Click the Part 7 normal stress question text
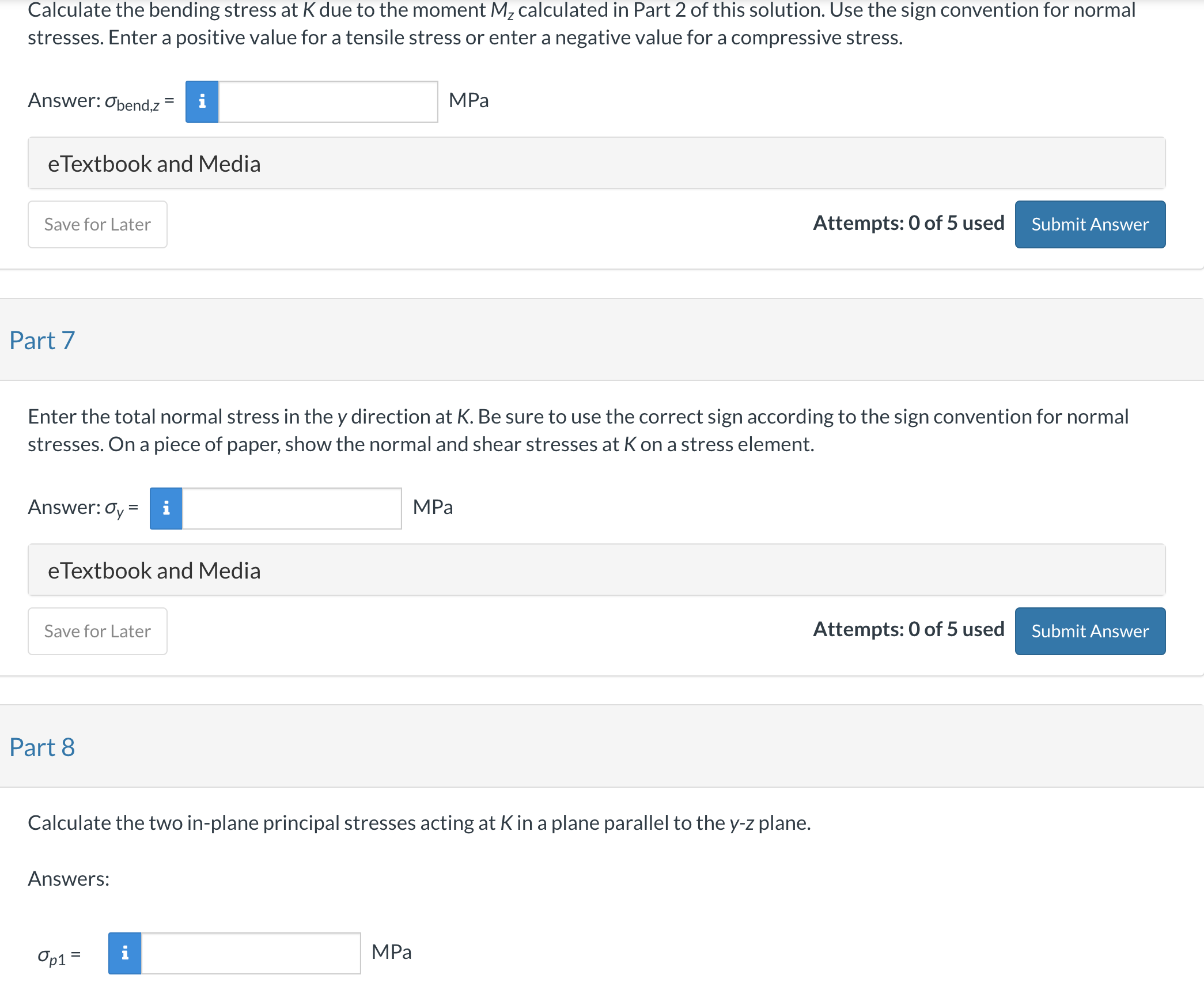The image size is (1204, 990). pos(578,430)
